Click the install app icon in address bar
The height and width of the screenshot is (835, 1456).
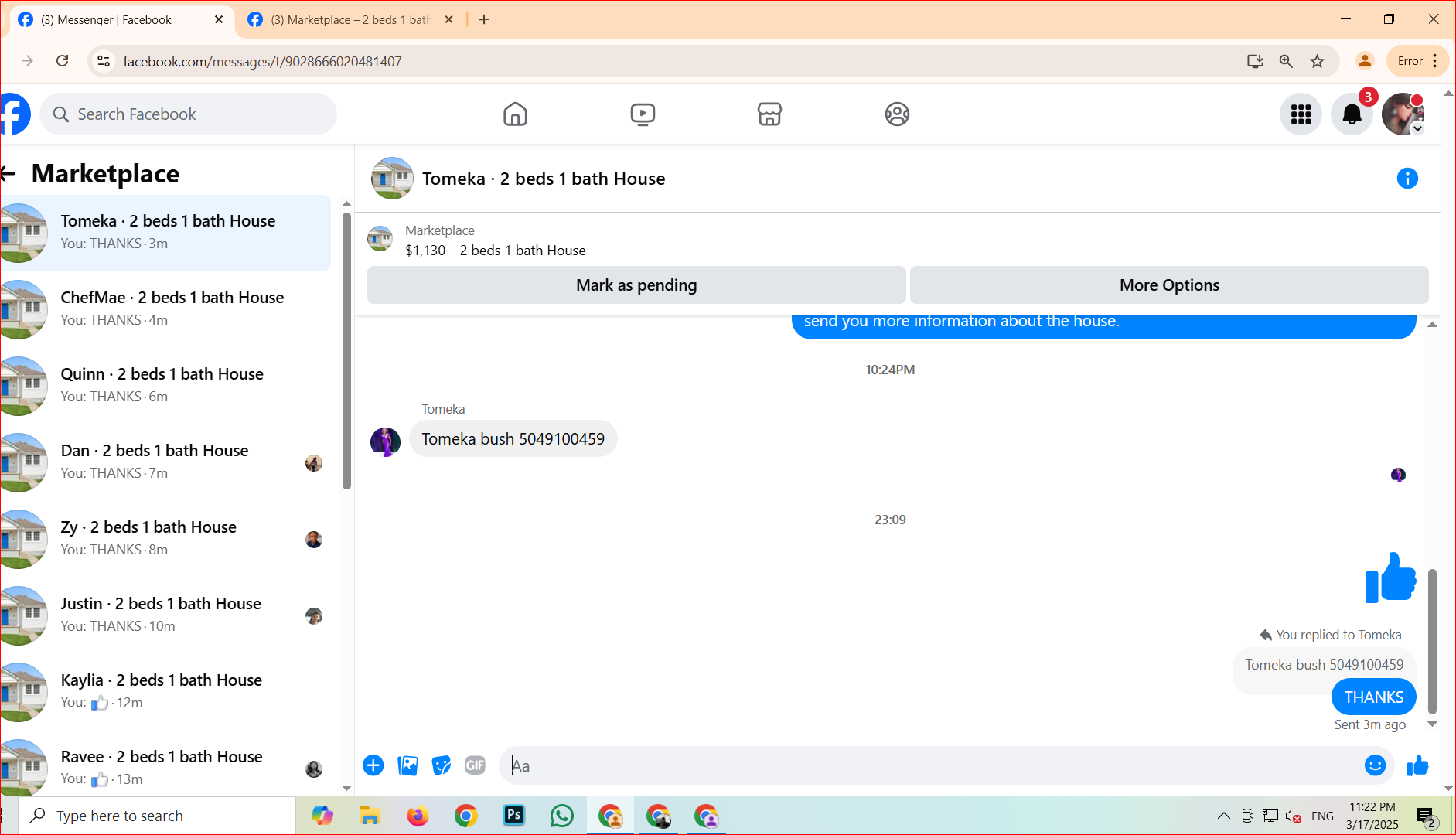[1255, 61]
